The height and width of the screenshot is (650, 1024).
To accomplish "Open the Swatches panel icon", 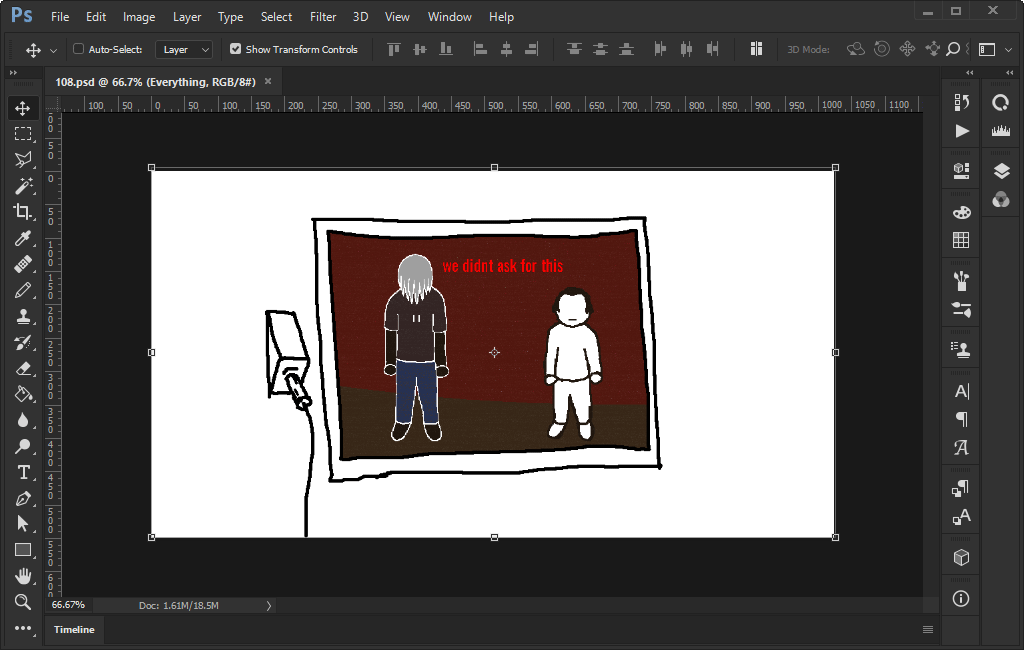I will [961, 240].
